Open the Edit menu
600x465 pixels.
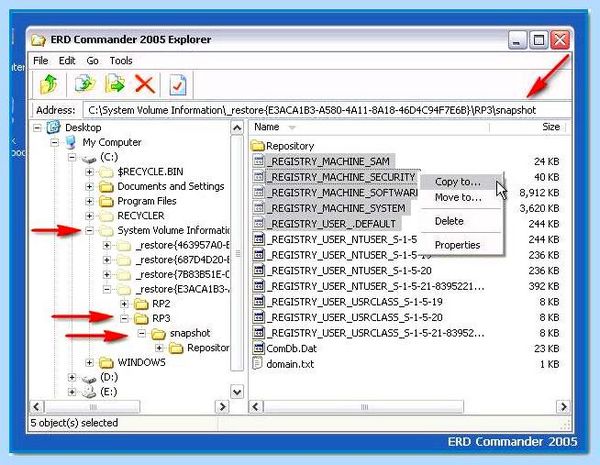(67, 60)
